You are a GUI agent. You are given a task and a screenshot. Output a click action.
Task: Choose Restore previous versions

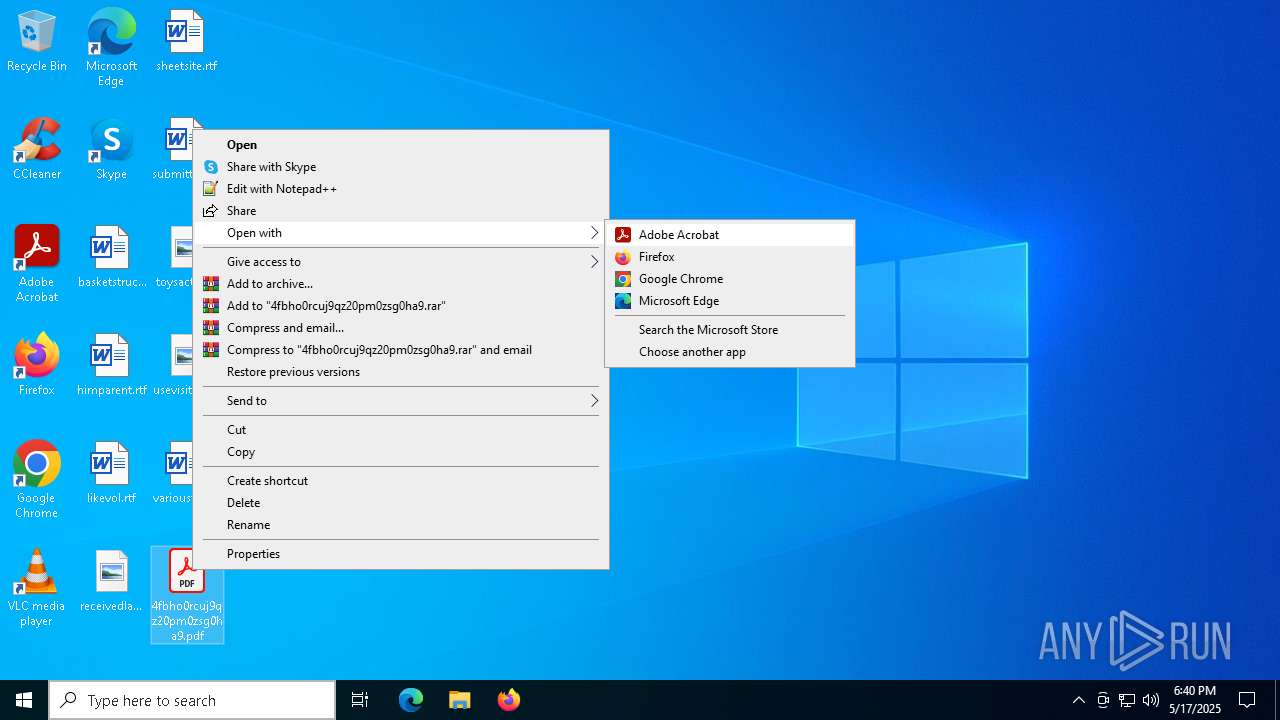pos(401,372)
